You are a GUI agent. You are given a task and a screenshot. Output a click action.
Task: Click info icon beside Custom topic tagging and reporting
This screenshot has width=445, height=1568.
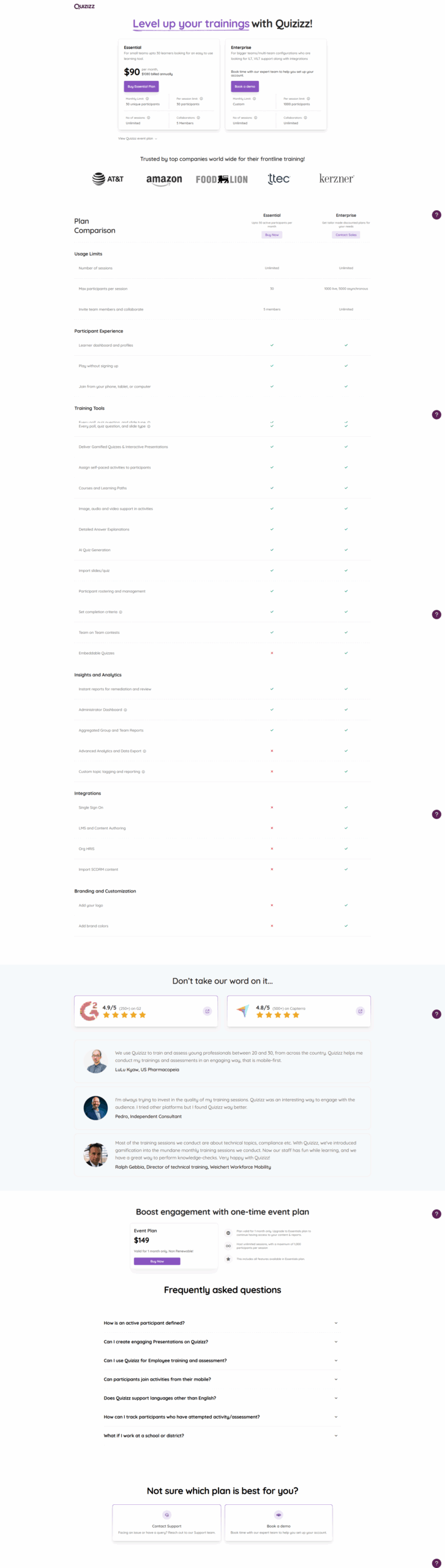143,772
